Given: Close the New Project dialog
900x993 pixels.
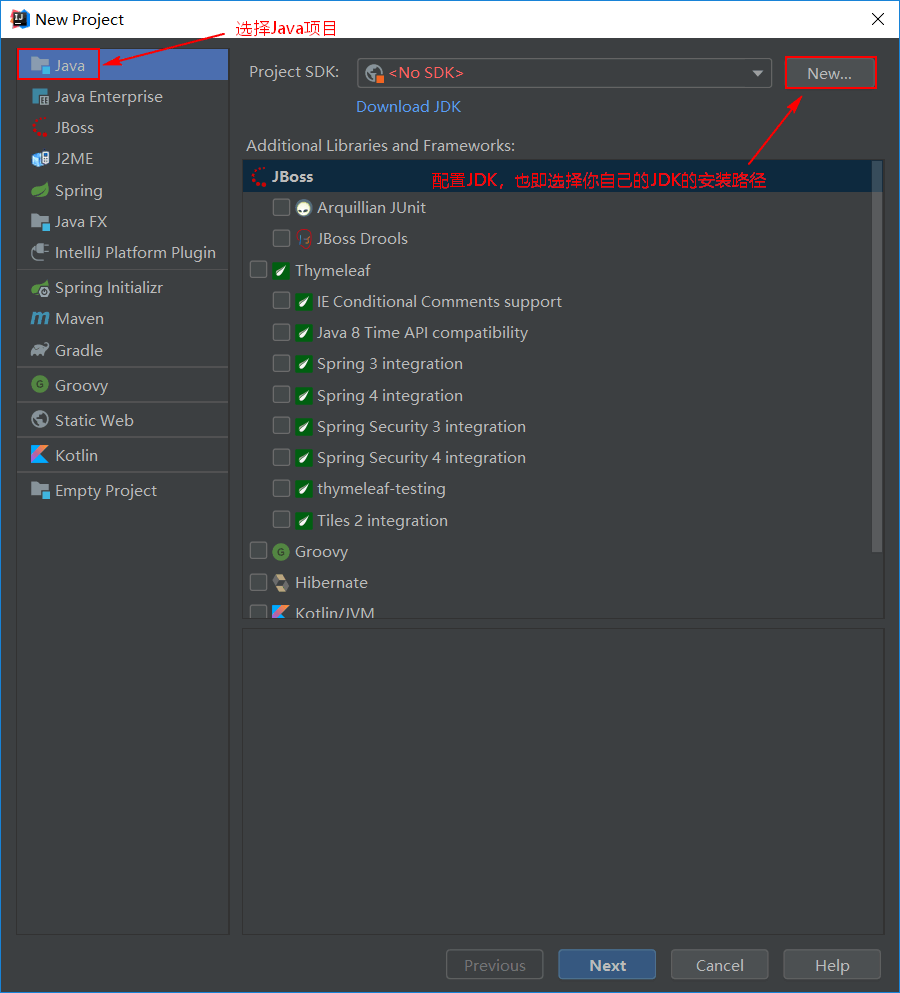Looking at the screenshot, I should [878, 19].
